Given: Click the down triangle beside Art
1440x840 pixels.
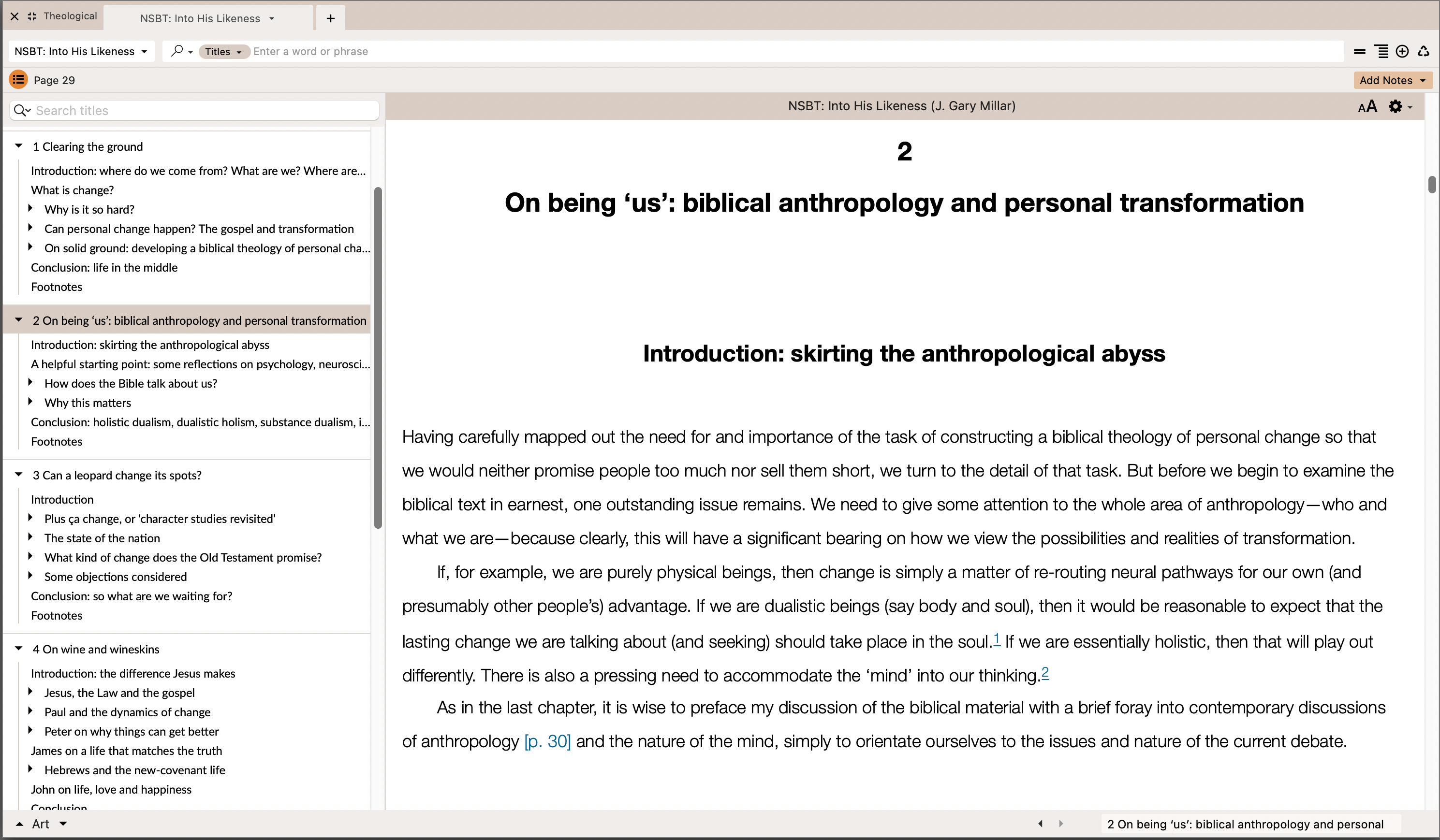Looking at the screenshot, I should (x=63, y=824).
